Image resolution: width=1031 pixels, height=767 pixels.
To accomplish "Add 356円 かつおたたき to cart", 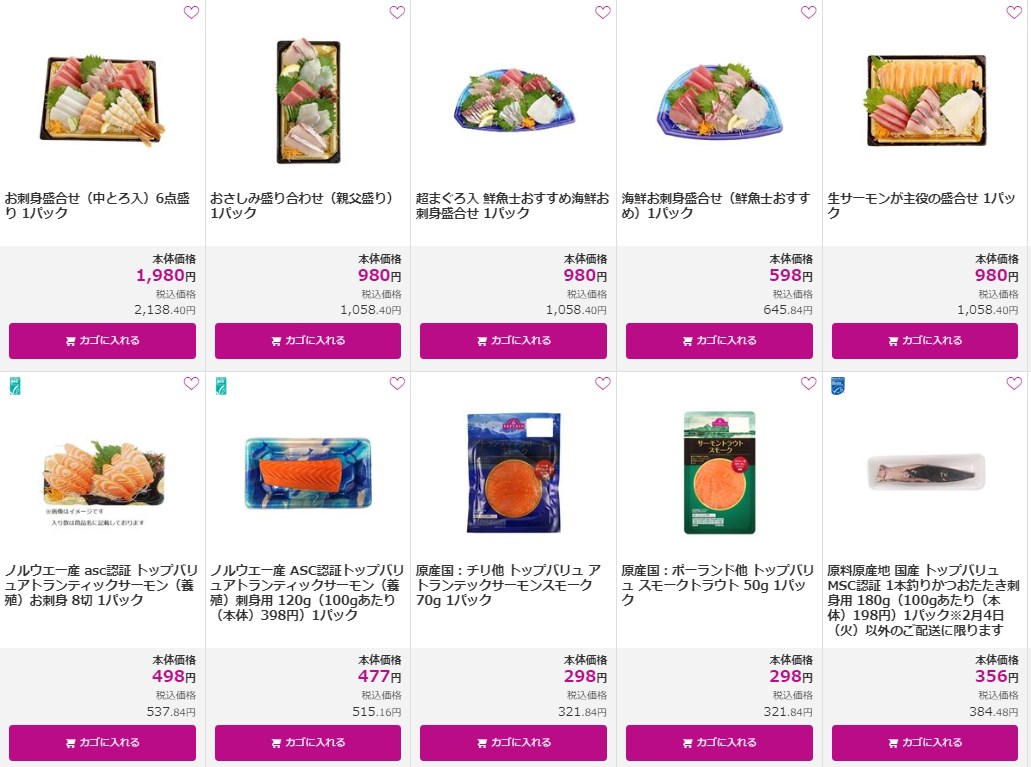I will point(924,743).
